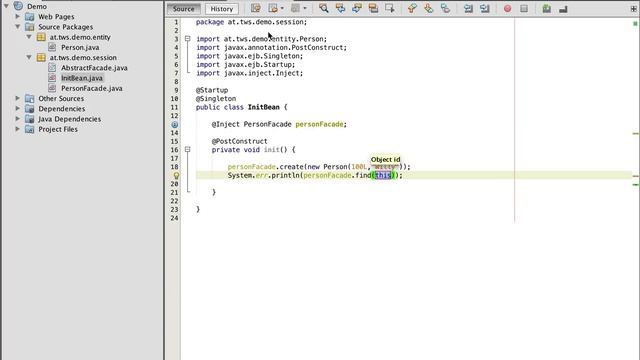The height and width of the screenshot is (360, 640).
Task: Collapse the imports code fold
Action: [187, 39]
